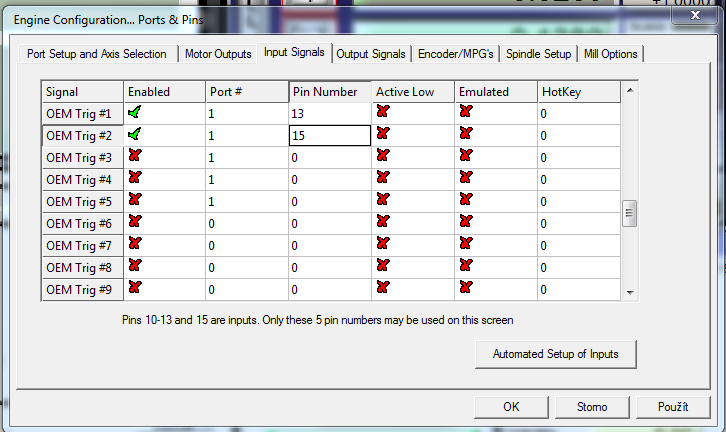726x432 pixels.
Task: Toggle Emulated red X for OEM Trig #7
Action: 465,244
